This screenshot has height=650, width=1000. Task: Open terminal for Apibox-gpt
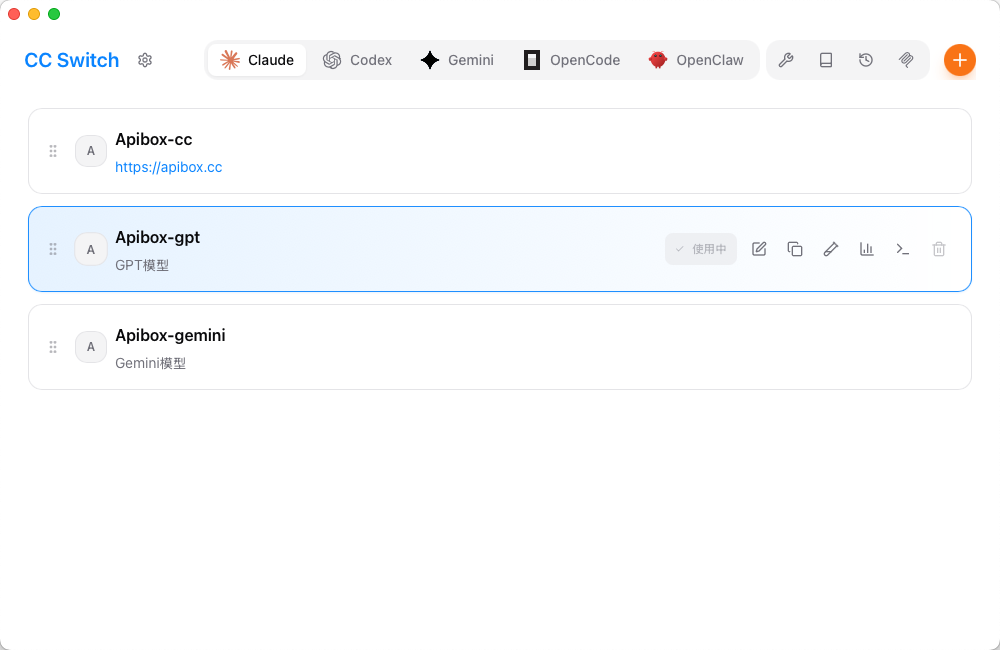click(x=903, y=249)
